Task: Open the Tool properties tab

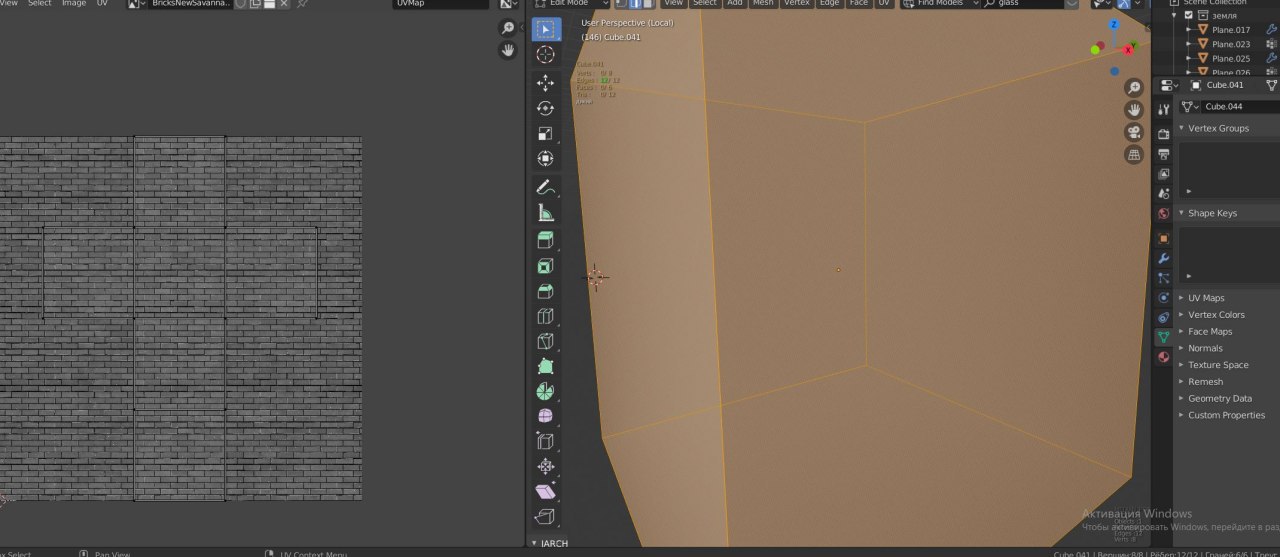Action: [1164, 109]
